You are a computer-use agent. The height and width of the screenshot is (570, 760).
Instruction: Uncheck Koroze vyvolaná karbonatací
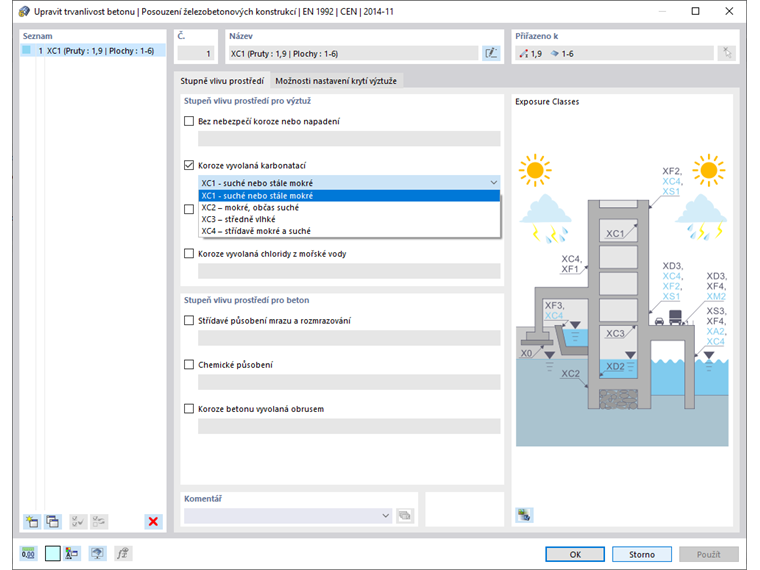(x=189, y=165)
